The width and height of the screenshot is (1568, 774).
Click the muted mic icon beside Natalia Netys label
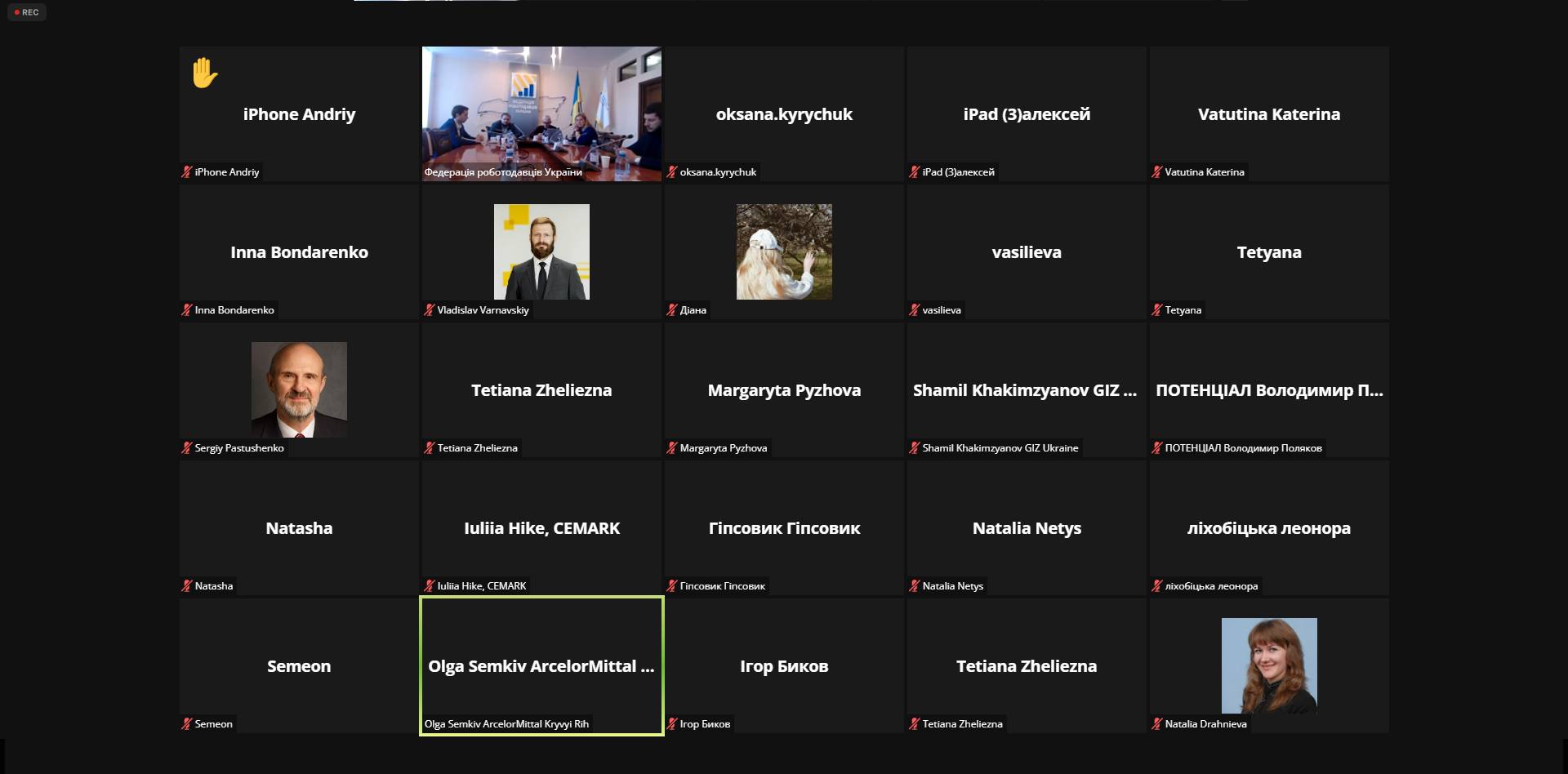(915, 586)
